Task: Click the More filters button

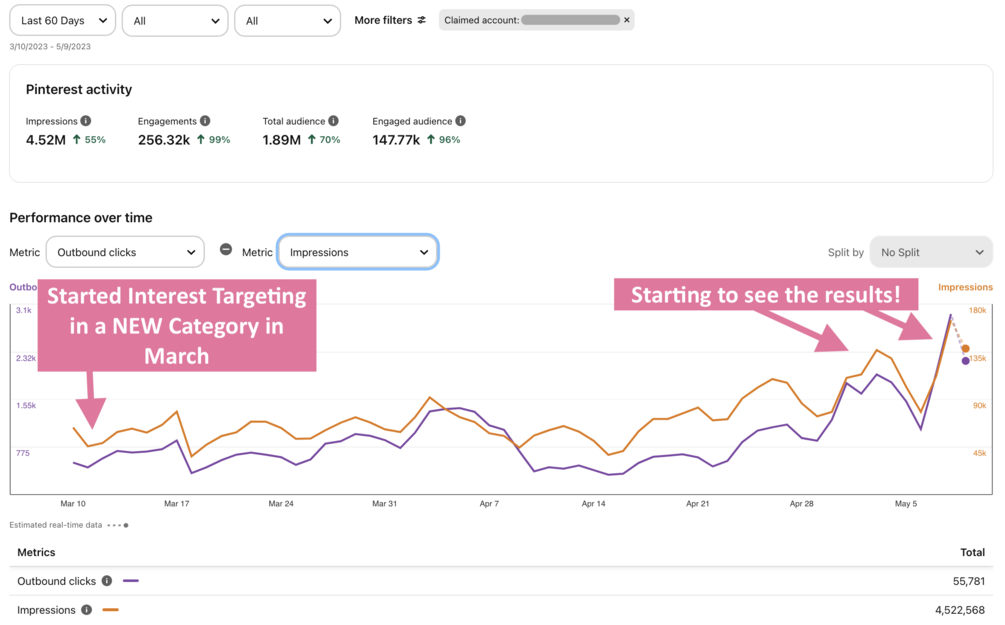Action: point(390,20)
